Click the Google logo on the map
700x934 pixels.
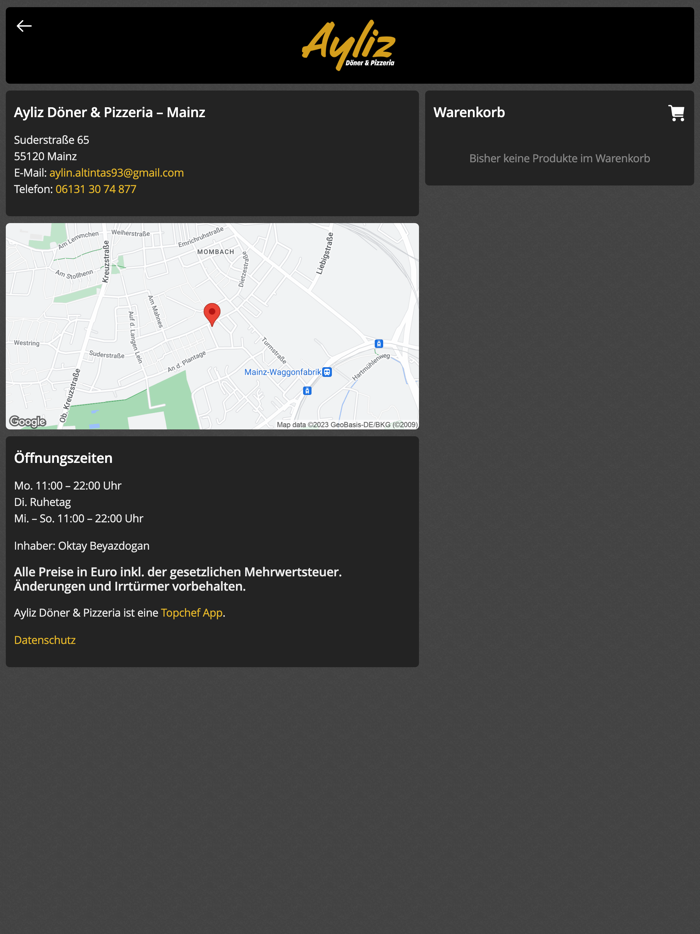click(27, 422)
